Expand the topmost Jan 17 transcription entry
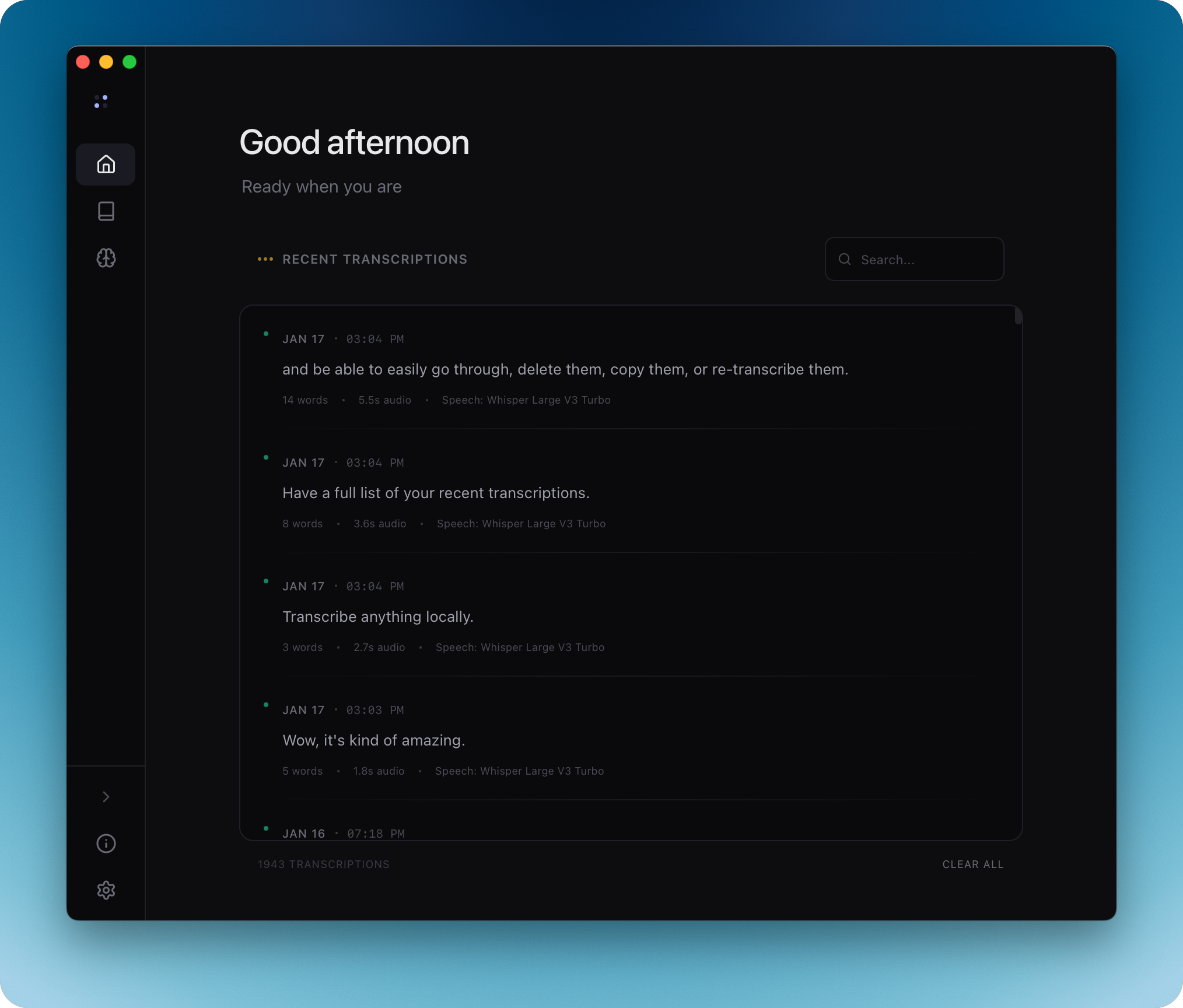The width and height of the screenshot is (1183, 1008). point(565,369)
